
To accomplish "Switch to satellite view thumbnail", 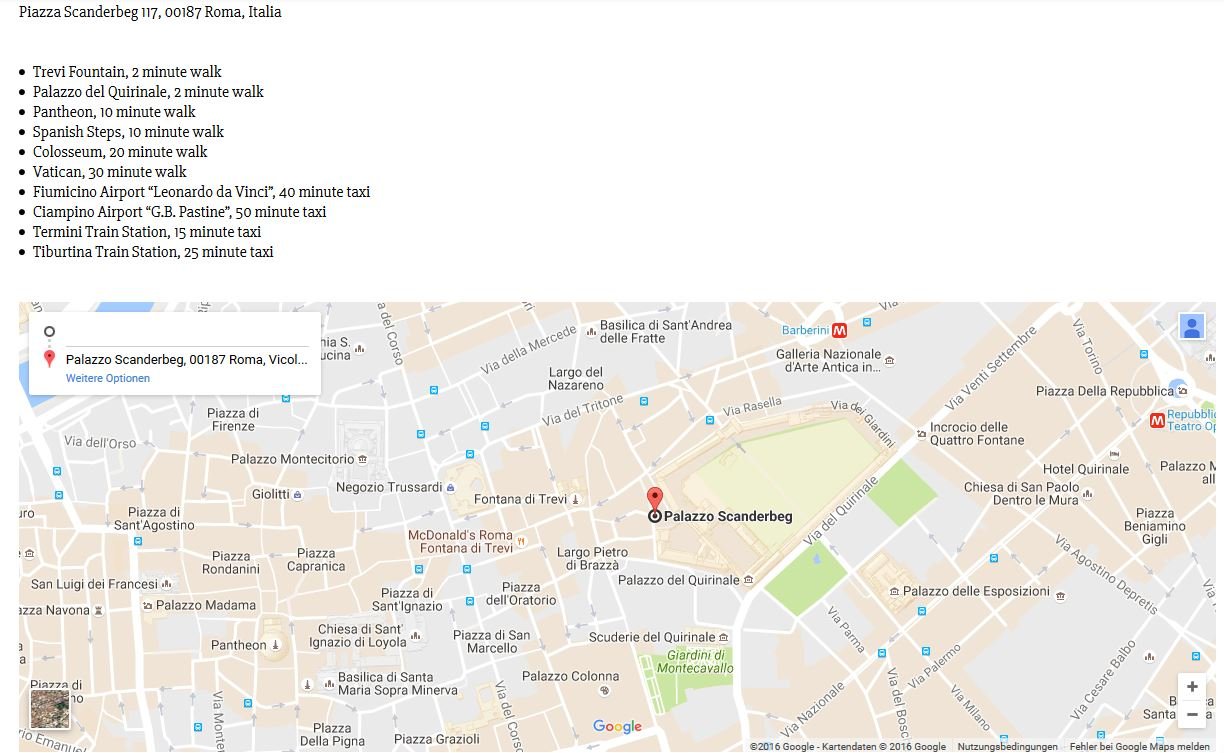I will tap(50, 709).
